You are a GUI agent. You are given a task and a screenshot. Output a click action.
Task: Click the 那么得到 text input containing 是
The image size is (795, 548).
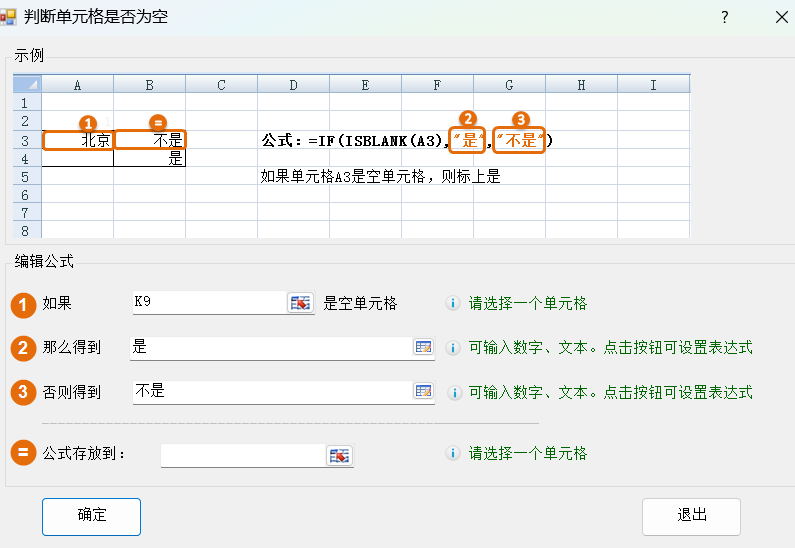[x=270, y=347]
